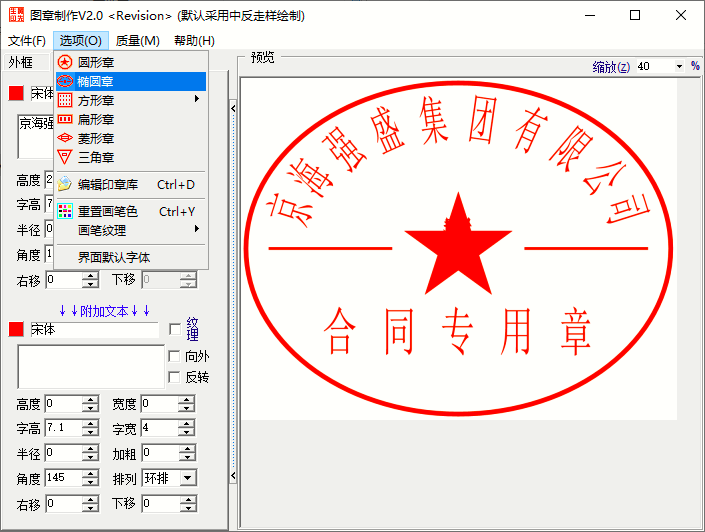This screenshot has height=532, width=705.
Task: Click the additional text red color swatch
Action: click(16, 329)
